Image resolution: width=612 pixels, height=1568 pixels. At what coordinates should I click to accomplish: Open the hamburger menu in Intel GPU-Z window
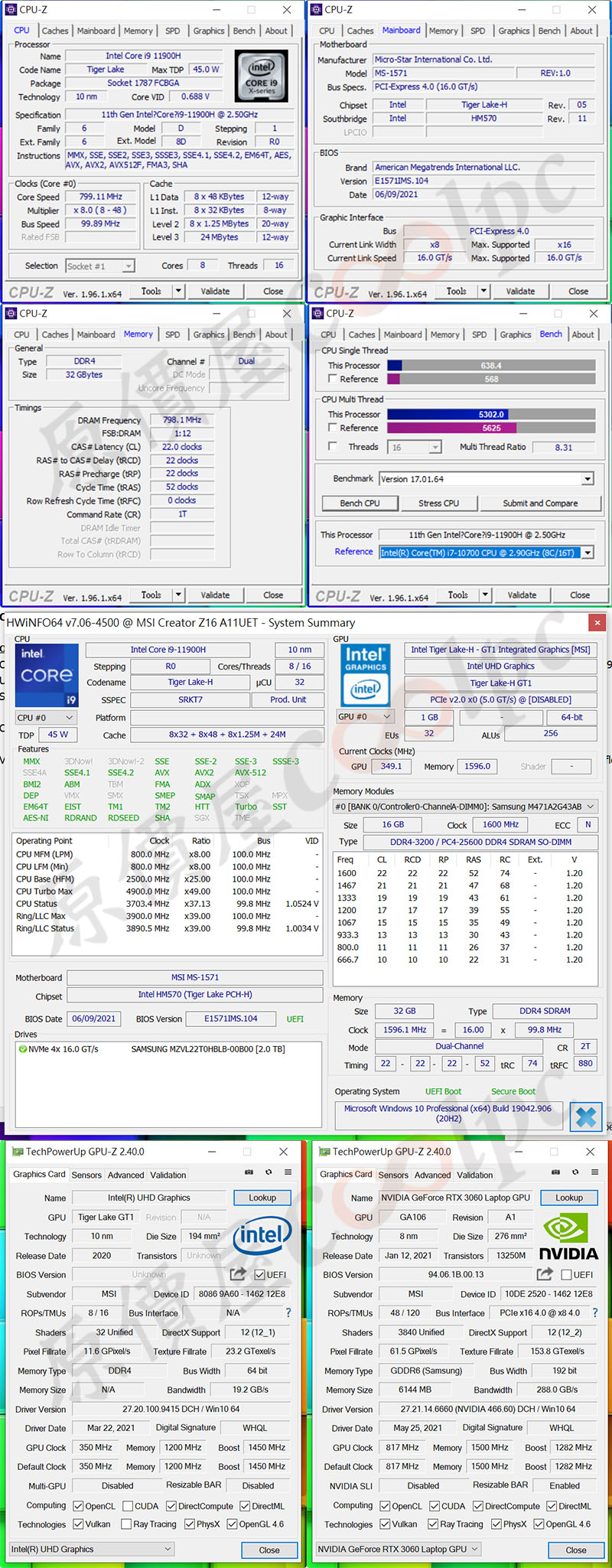pyautogui.click(x=288, y=1172)
